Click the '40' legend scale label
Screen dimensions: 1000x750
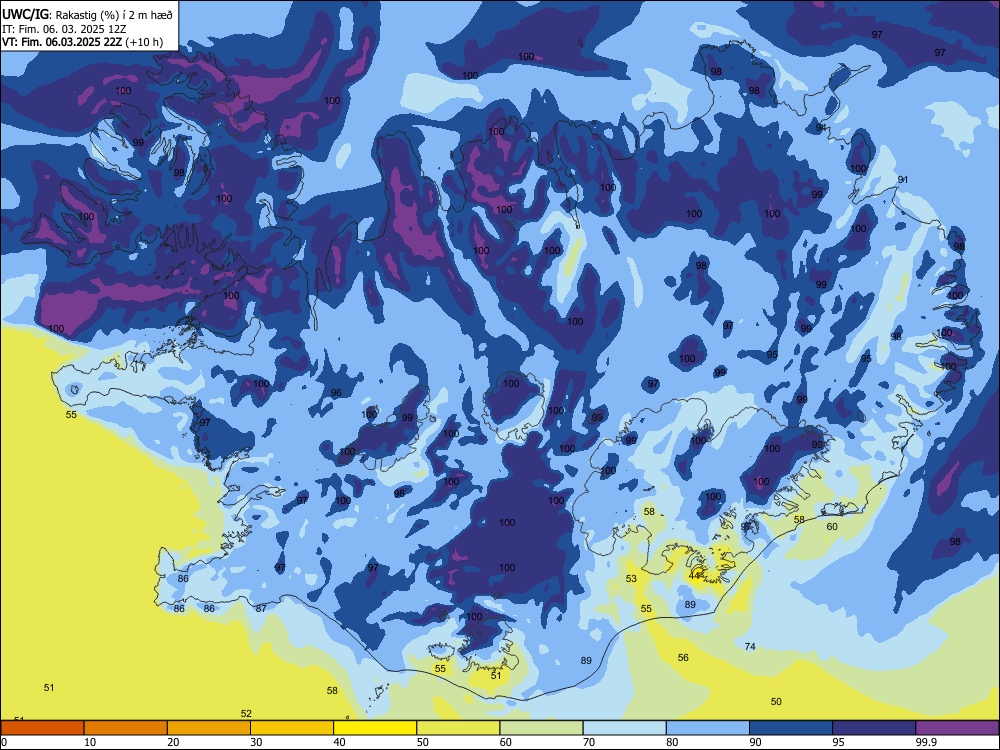(x=339, y=742)
